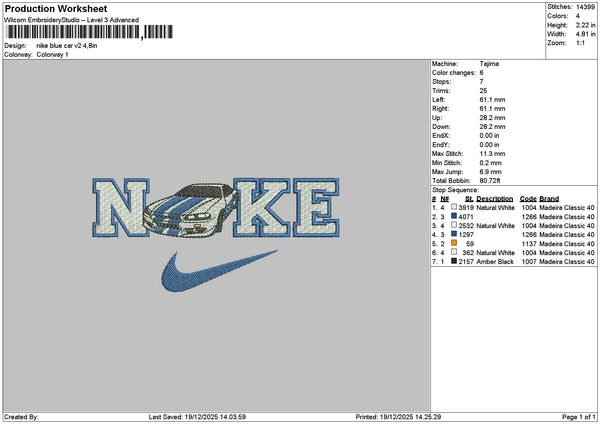The image size is (600, 424).
Task: Click the blue swoosh in the design preview
Action: tap(219, 271)
